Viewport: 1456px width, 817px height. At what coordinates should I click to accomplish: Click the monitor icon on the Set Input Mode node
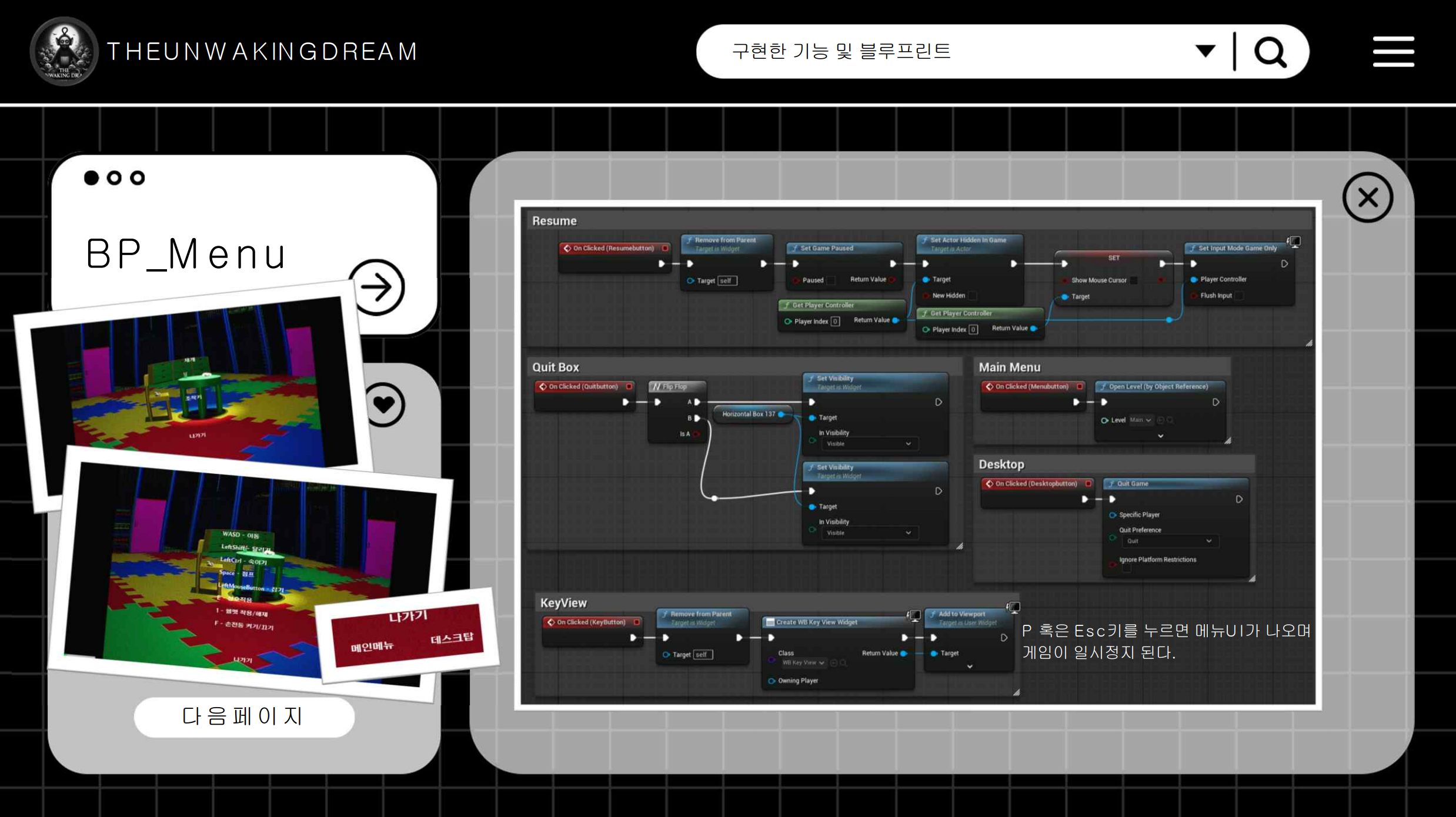click(x=1294, y=241)
